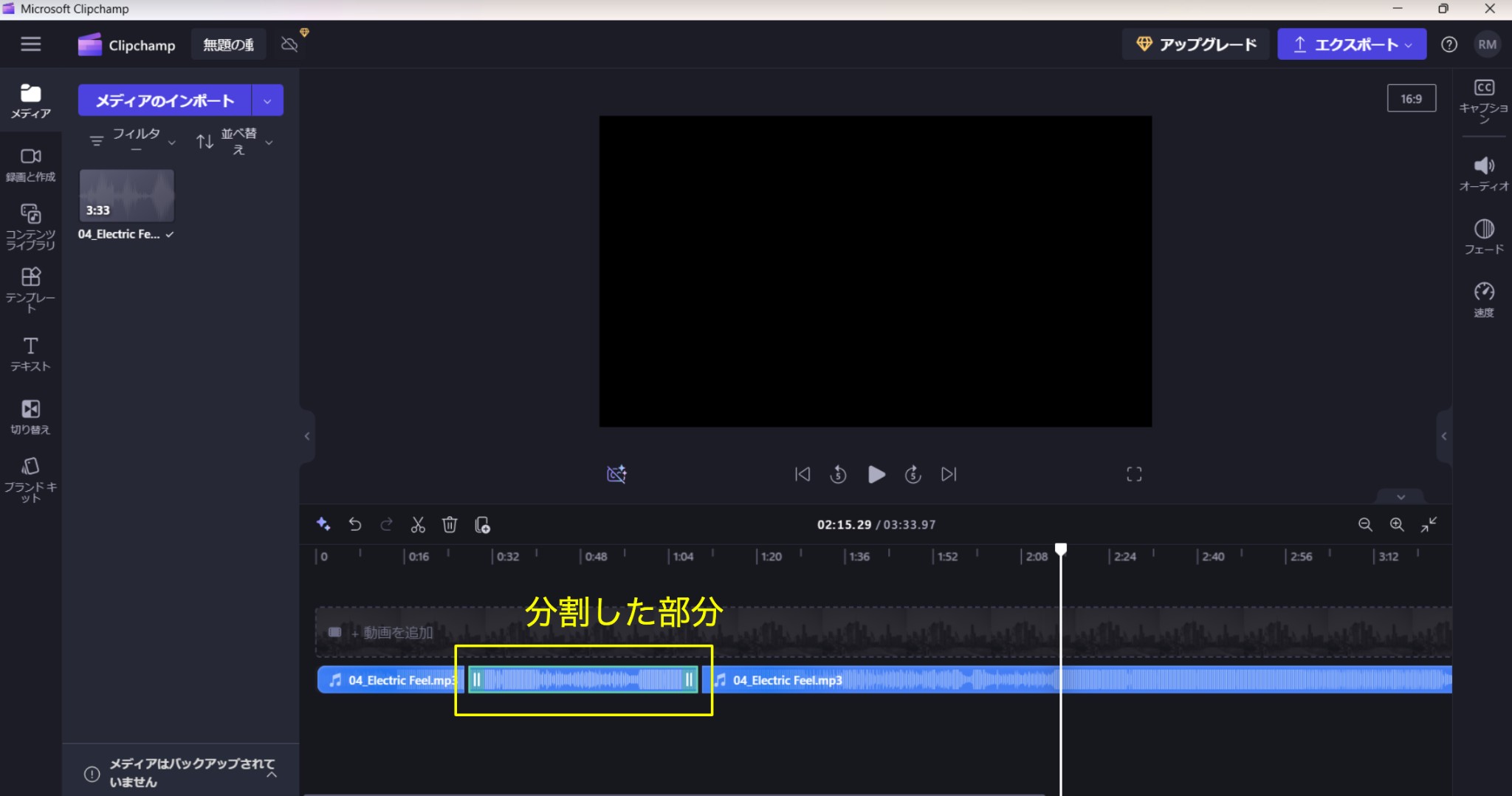
Task: Click the left trim handle of selected clip
Action: 476,680
